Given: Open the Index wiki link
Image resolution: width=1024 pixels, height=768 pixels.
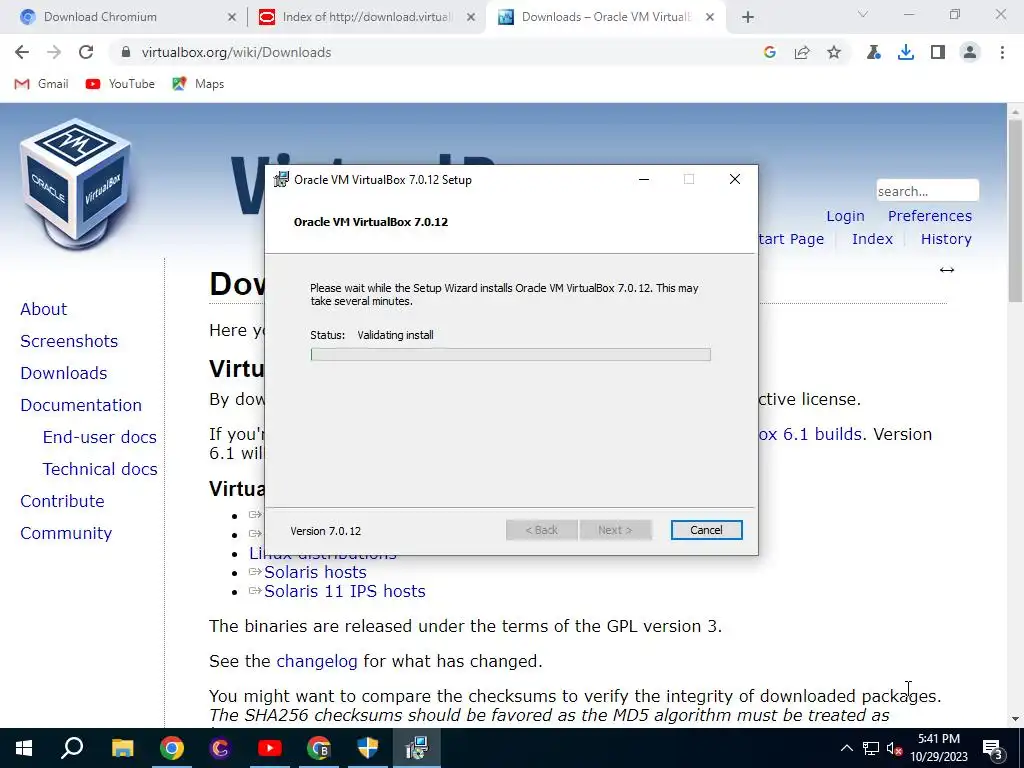Looking at the screenshot, I should click(872, 239).
